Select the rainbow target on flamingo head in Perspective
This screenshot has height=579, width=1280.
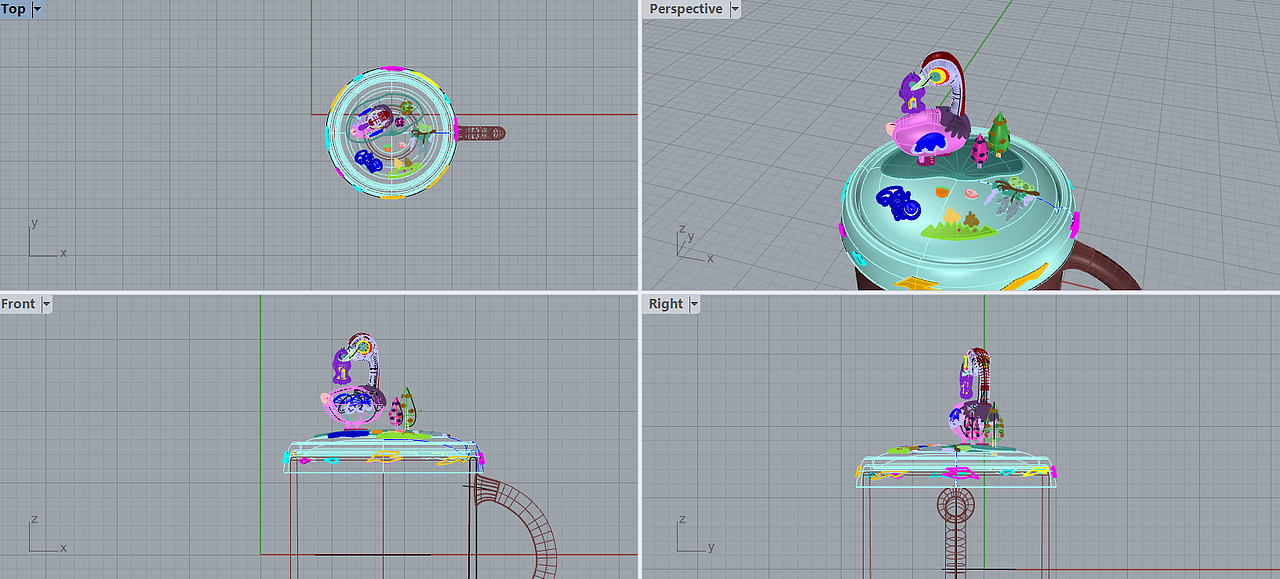coord(940,77)
